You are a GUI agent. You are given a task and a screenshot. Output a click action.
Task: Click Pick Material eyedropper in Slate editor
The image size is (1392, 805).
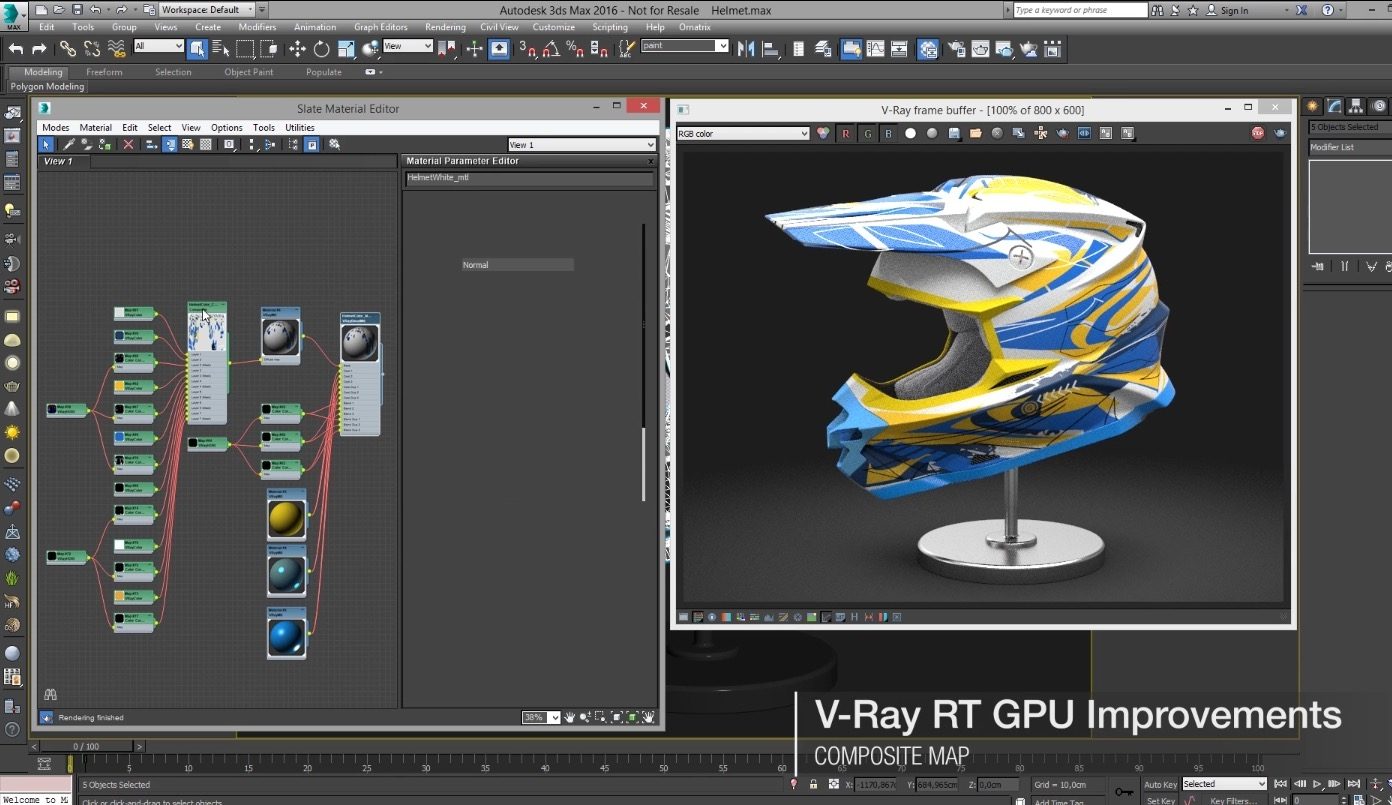(x=69, y=144)
